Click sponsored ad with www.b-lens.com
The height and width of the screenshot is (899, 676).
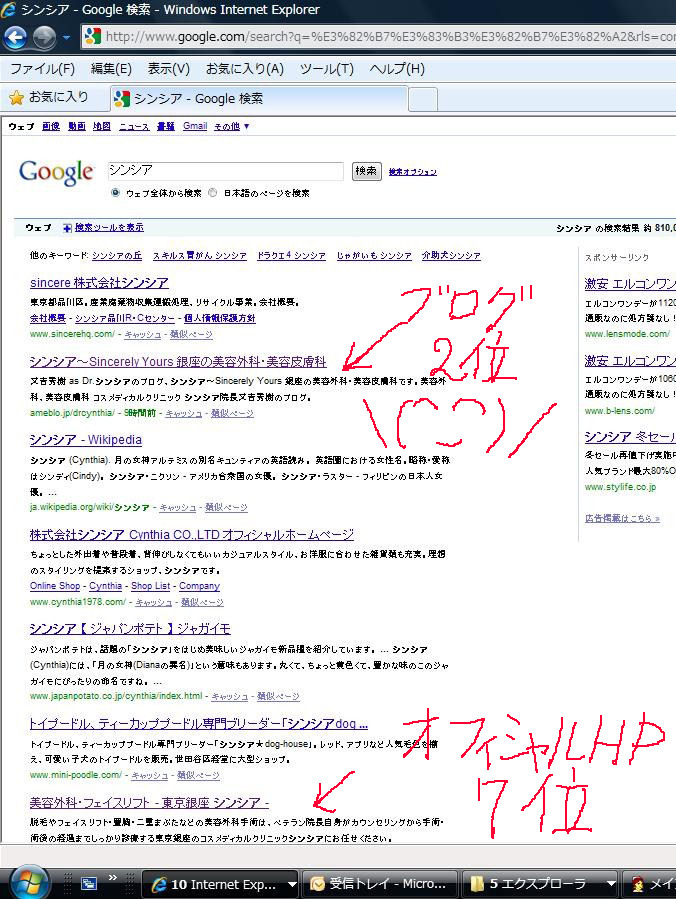pyautogui.click(x=630, y=361)
